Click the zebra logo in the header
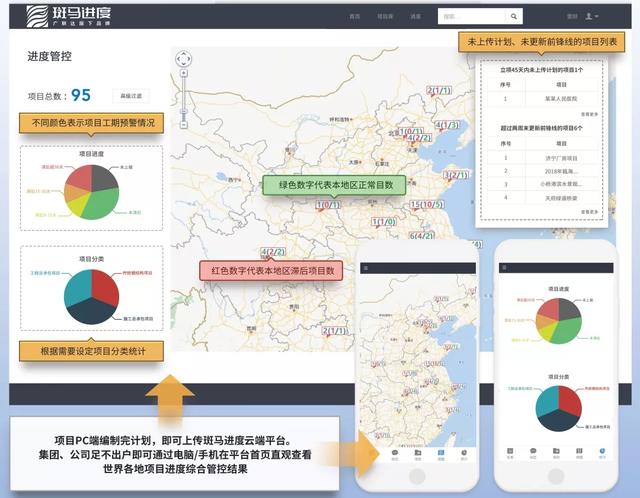This screenshot has width=640, height=498. pyautogui.click(x=37, y=16)
